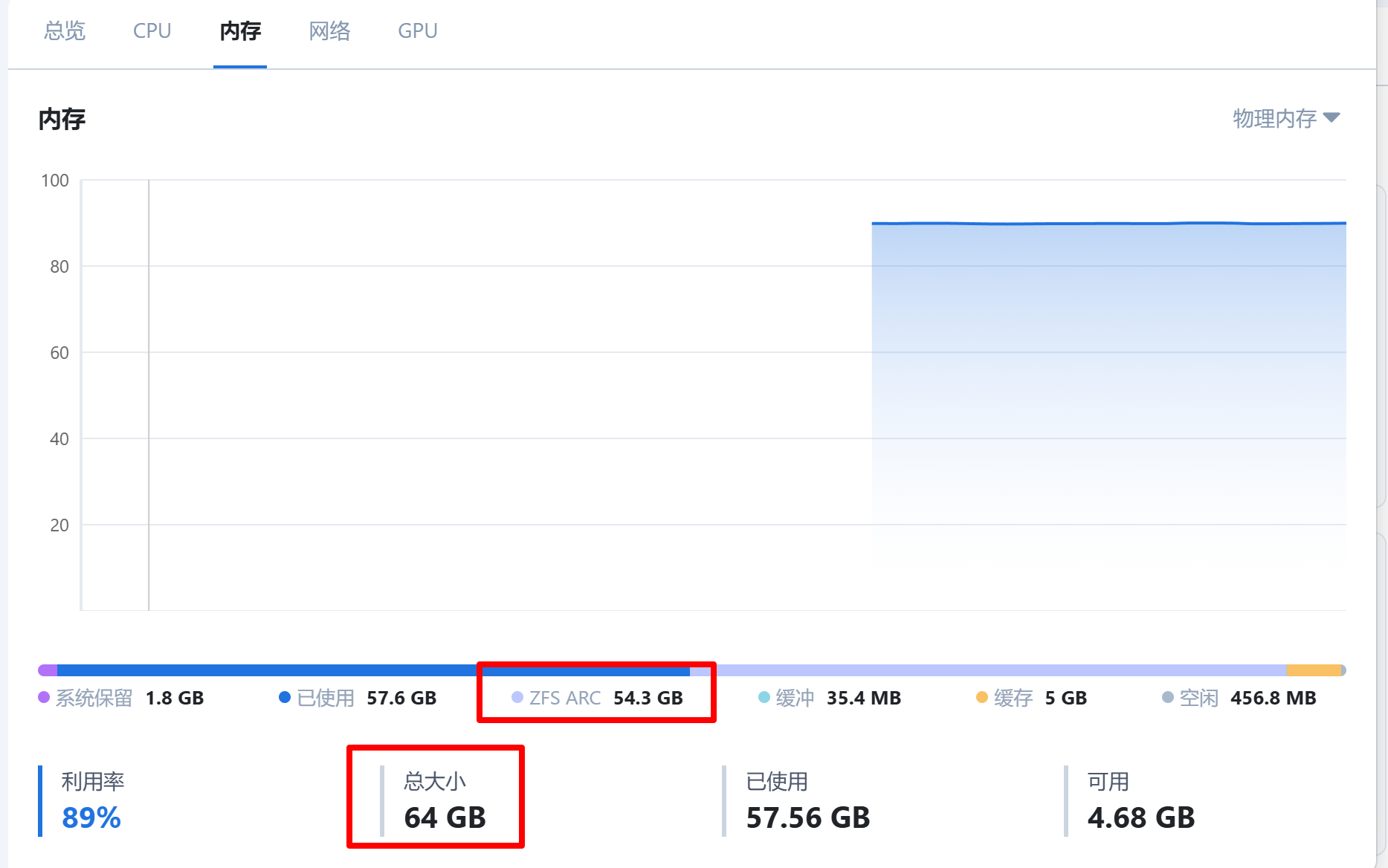Click the 已使用 57.56 GB summary value
The height and width of the screenshot is (868, 1388).
click(x=808, y=817)
